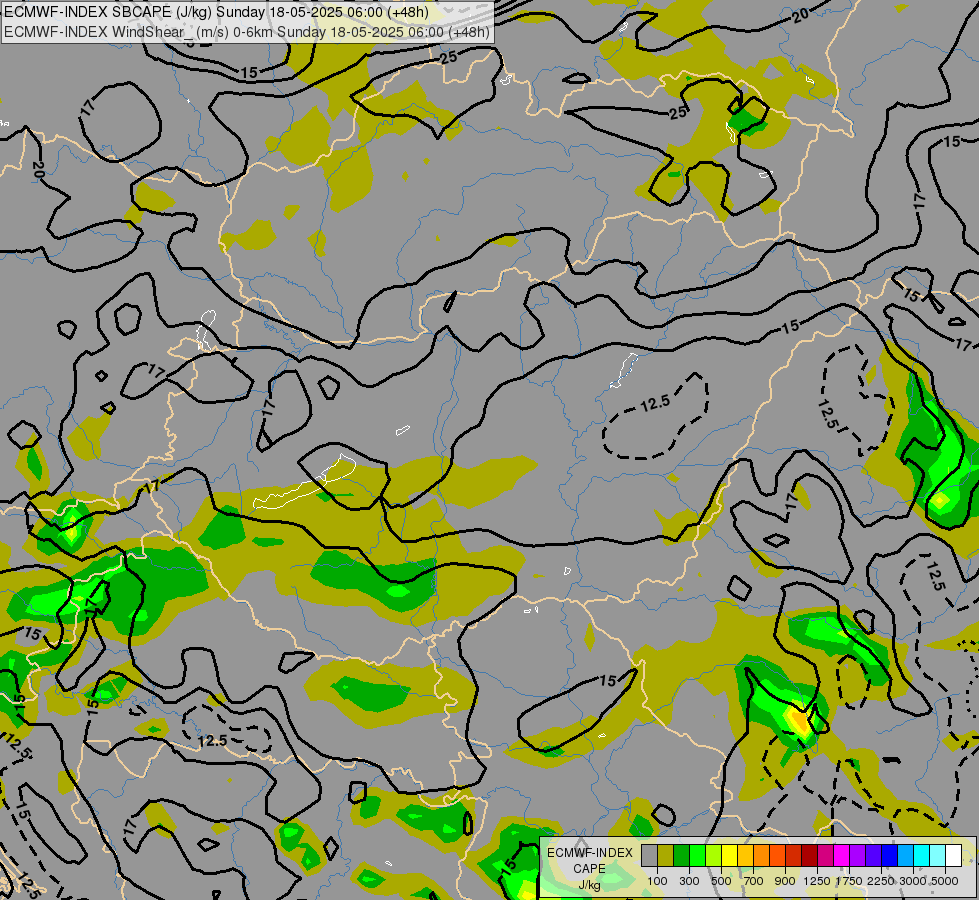Select the pure blue legend swatch
The image size is (979, 900).
coord(890,856)
